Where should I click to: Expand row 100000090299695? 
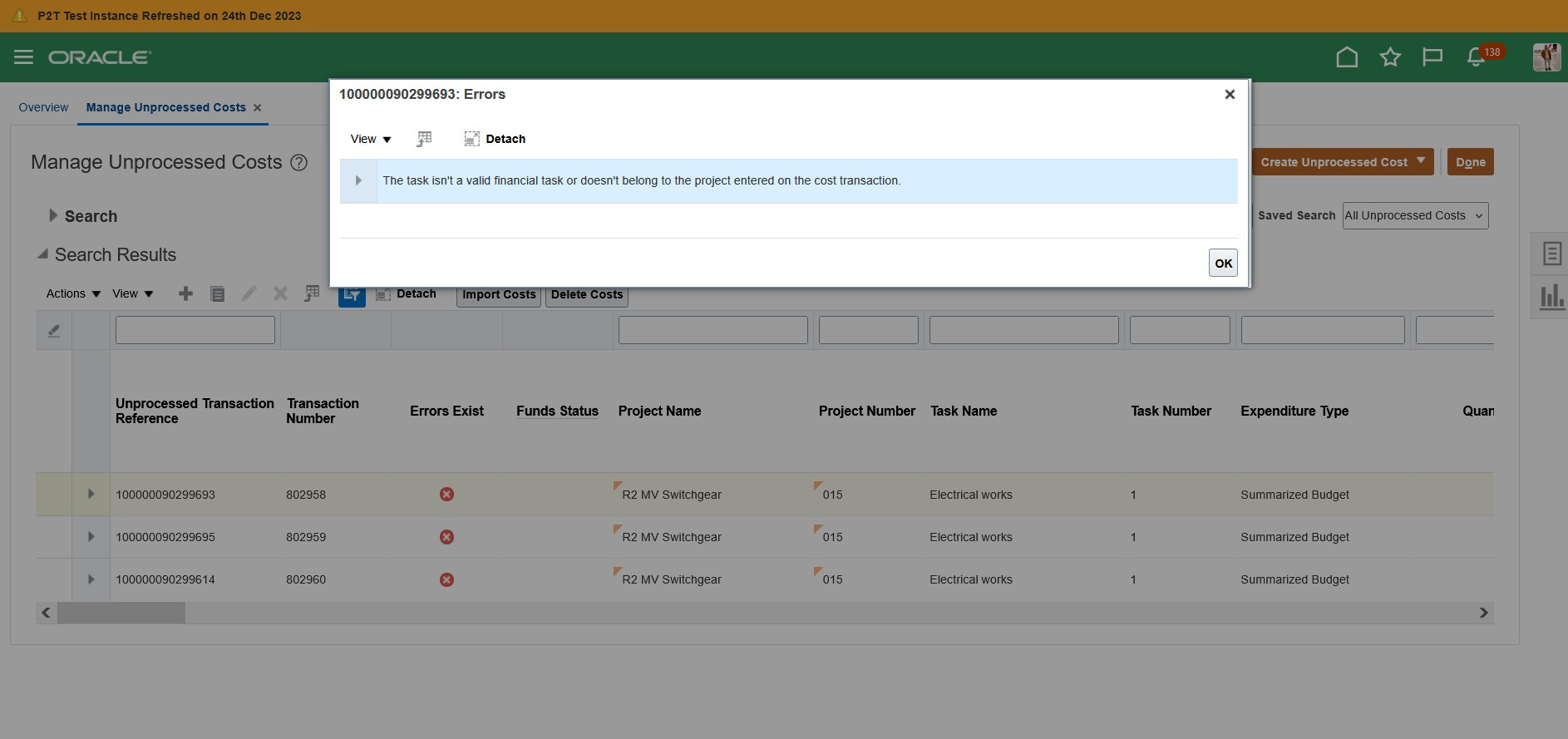point(91,537)
